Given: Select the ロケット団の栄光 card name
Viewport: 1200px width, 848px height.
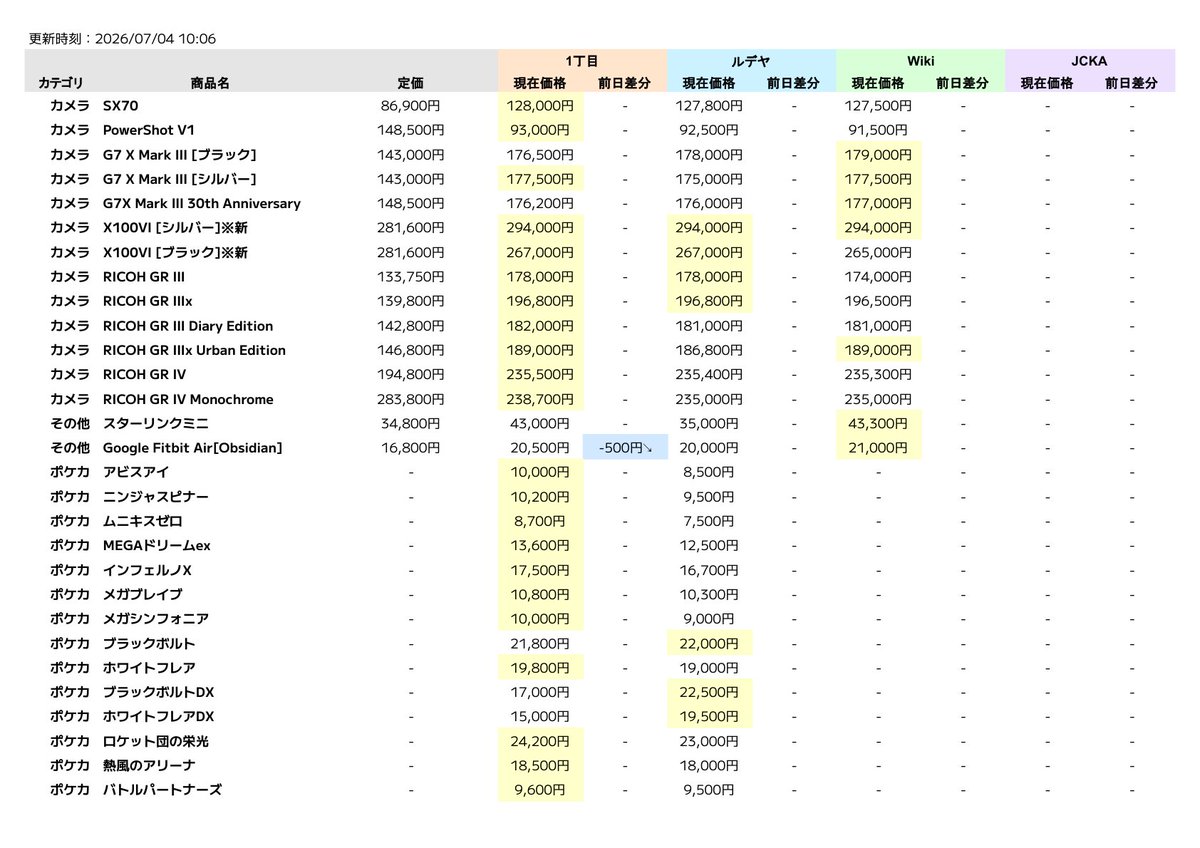Looking at the screenshot, I should tap(156, 742).
